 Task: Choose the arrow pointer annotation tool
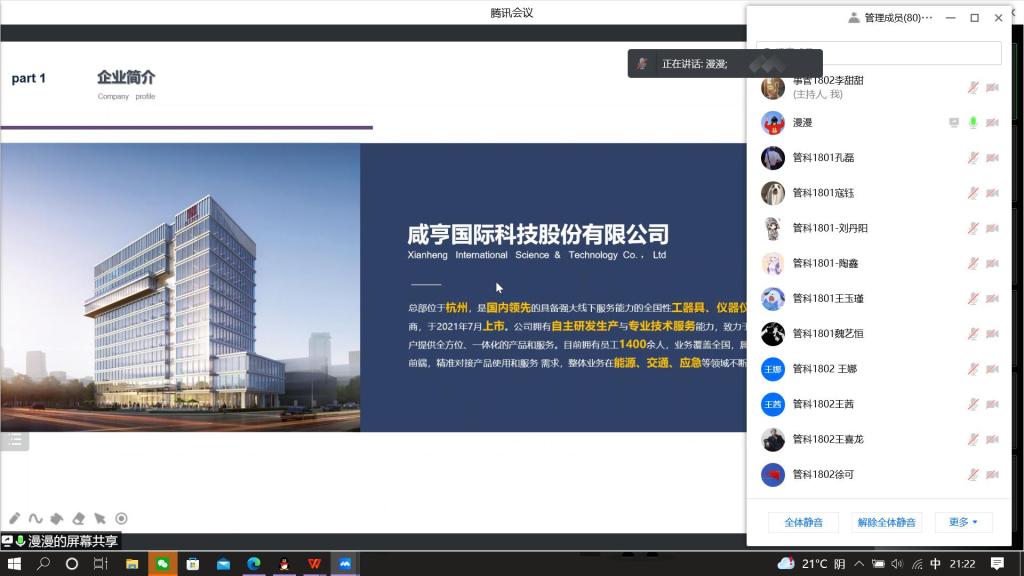100,518
